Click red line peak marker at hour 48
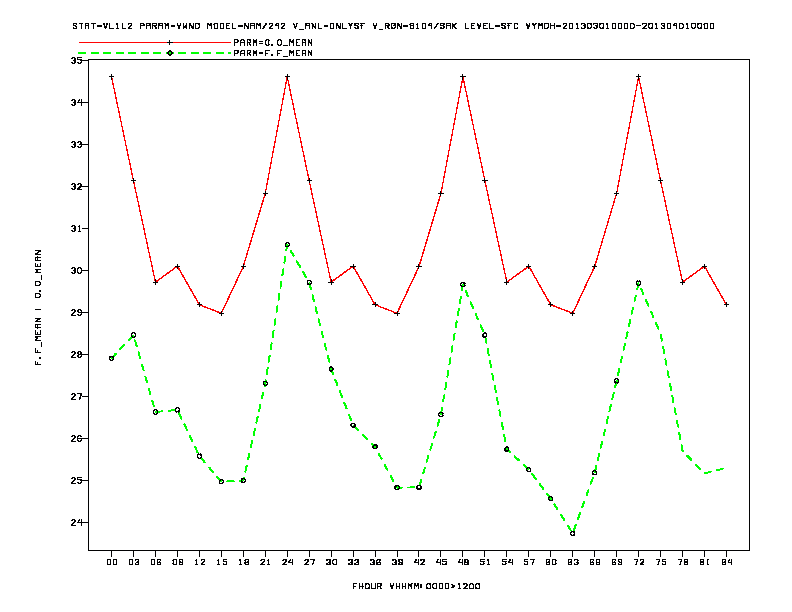Image resolution: width=792 pixels, height=612 pixels. [463, 77]
